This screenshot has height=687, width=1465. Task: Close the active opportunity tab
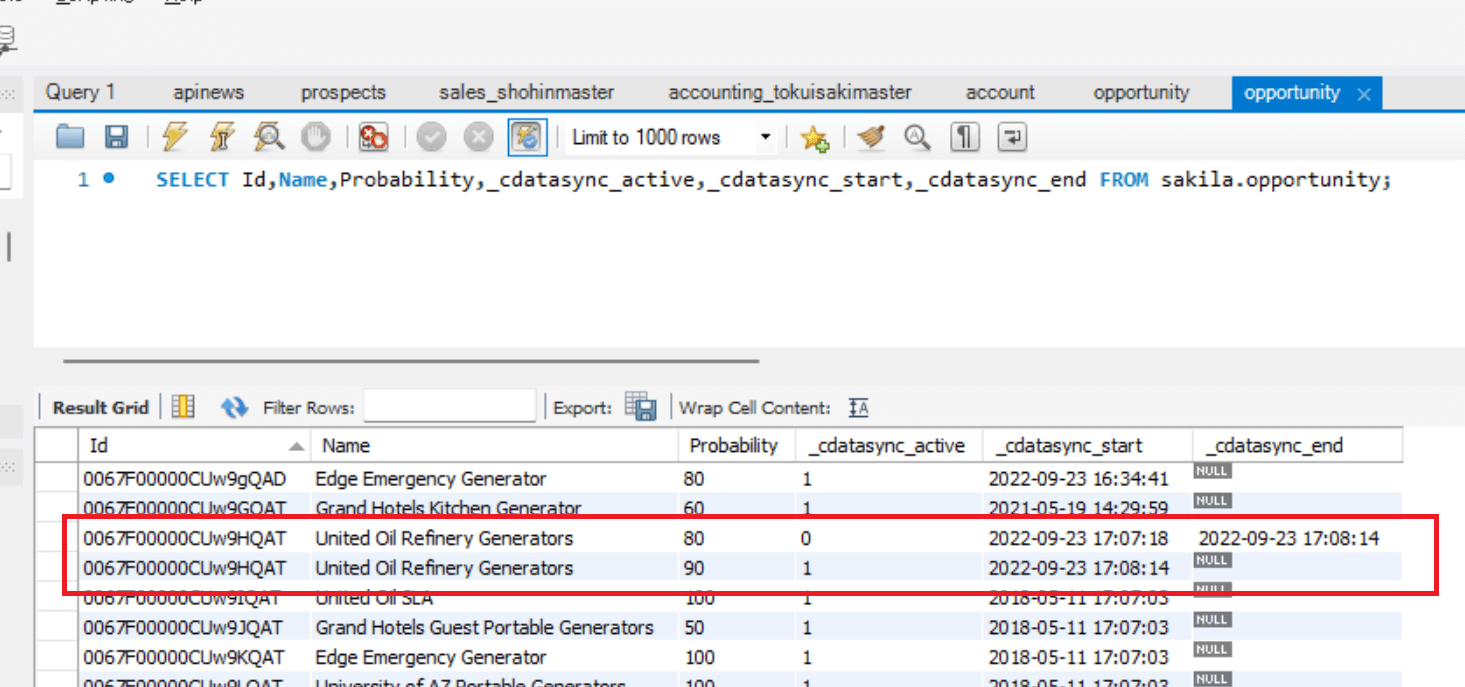[x=1363, y=94]
